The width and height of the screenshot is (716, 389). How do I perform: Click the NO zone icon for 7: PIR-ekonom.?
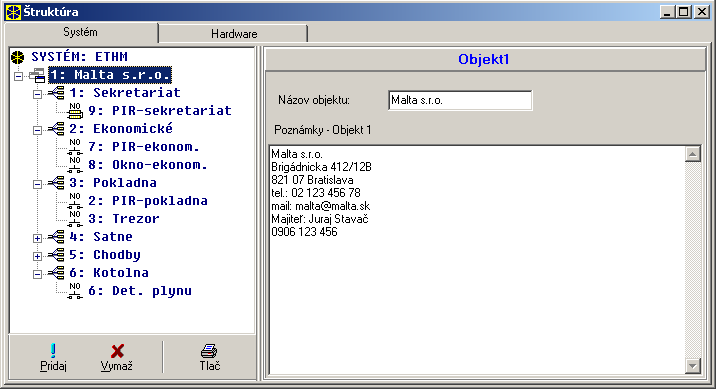tap(75, 147)
